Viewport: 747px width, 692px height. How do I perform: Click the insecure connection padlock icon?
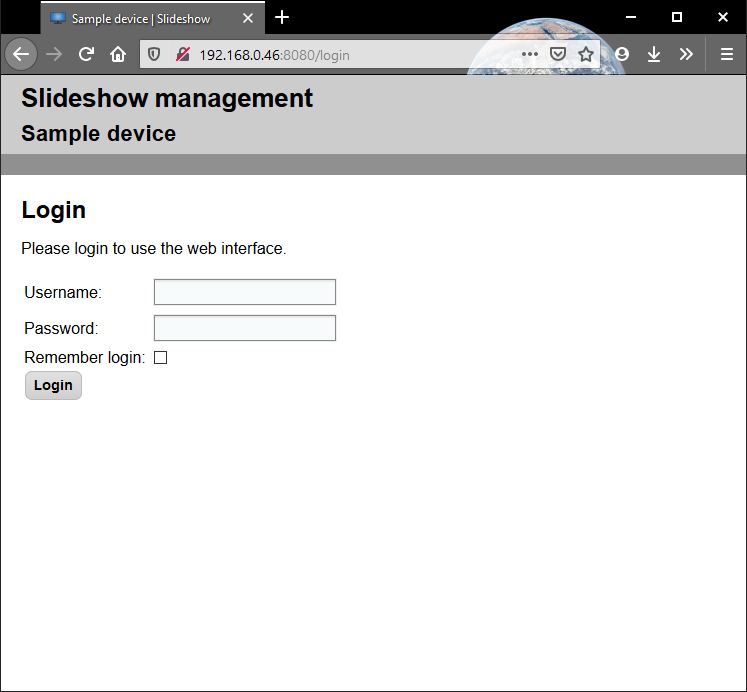182,55
